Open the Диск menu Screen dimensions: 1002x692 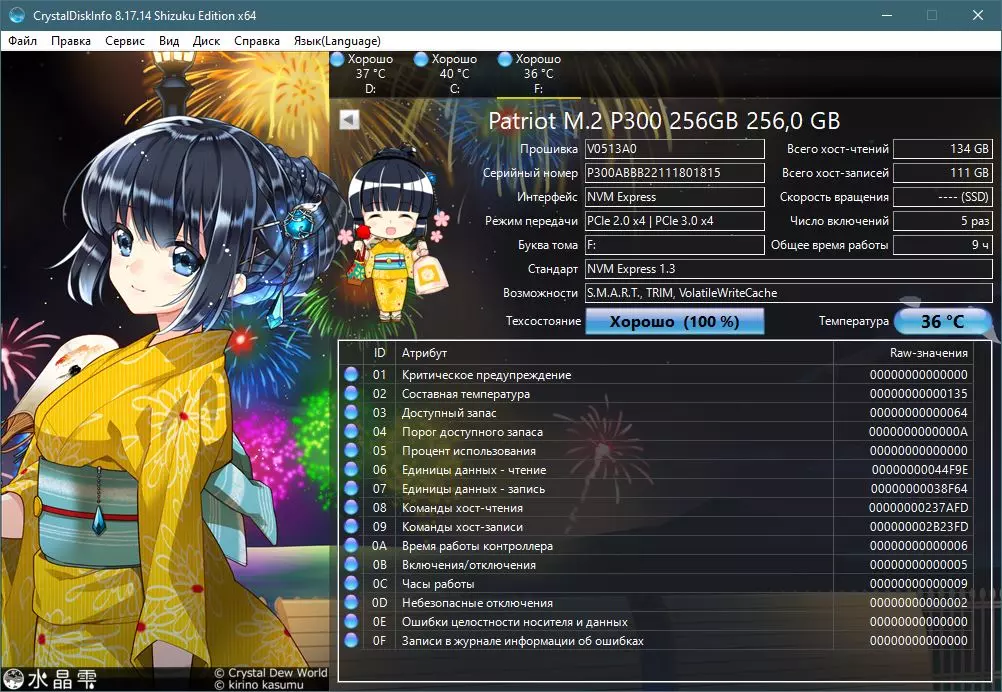[206, 41]
